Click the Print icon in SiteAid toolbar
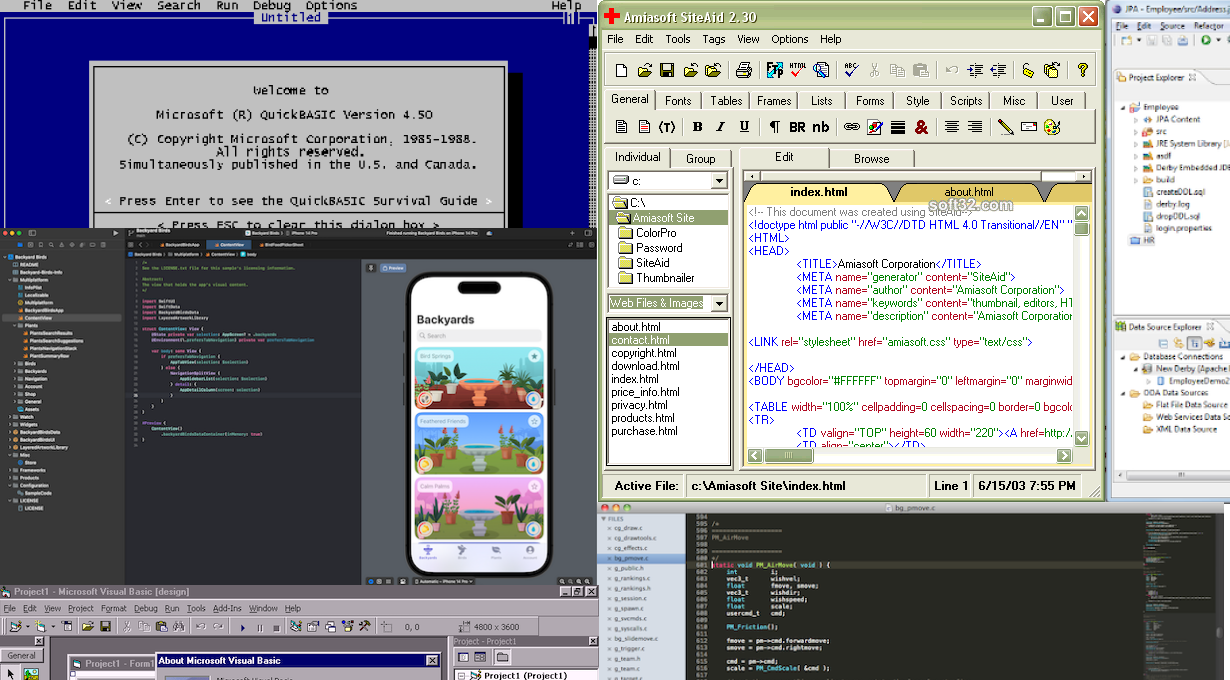Viewport: 1230px width, 680px height. tap(743, 70)
